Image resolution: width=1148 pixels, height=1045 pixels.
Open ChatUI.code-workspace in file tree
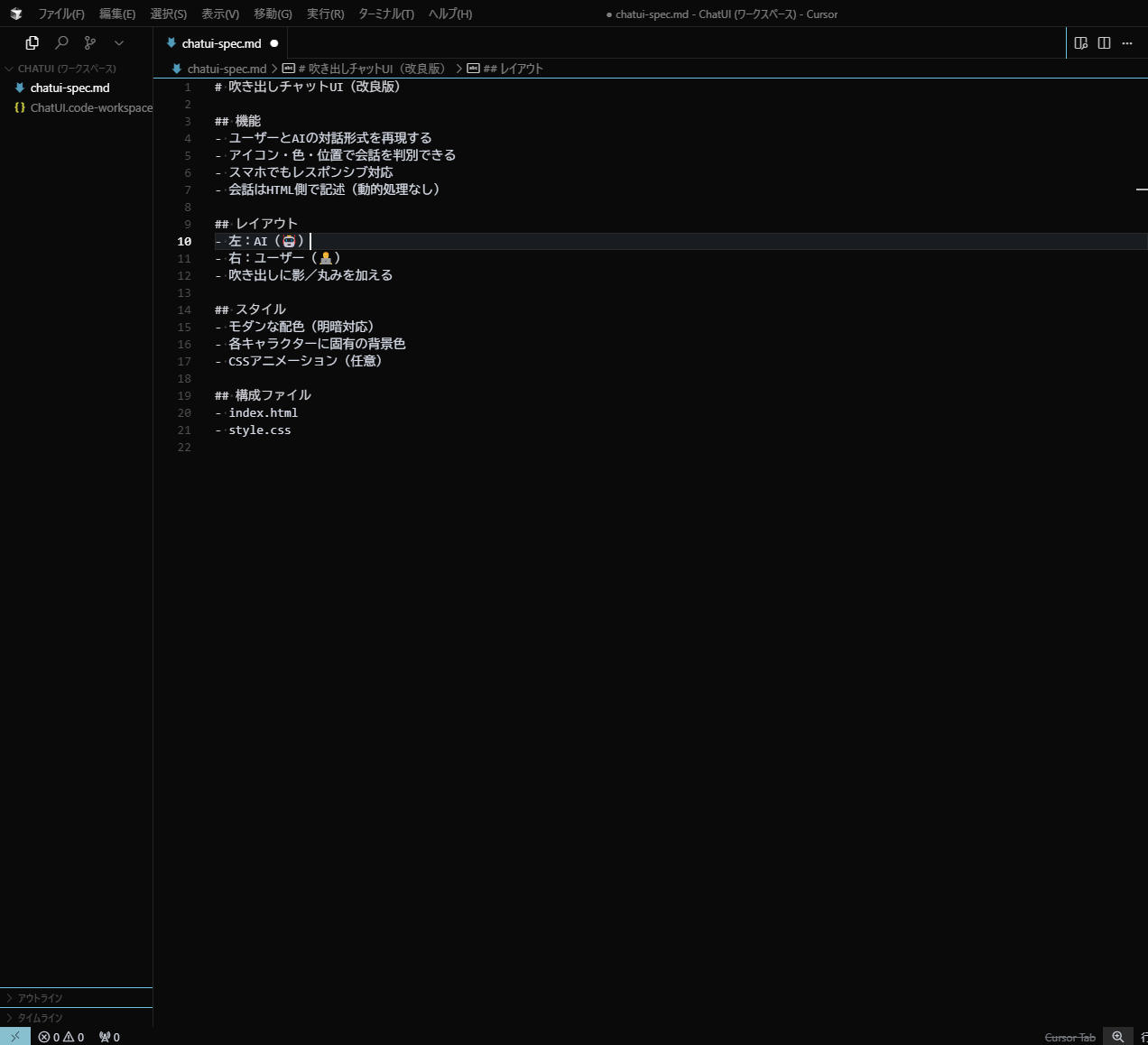tap(90, 107)
